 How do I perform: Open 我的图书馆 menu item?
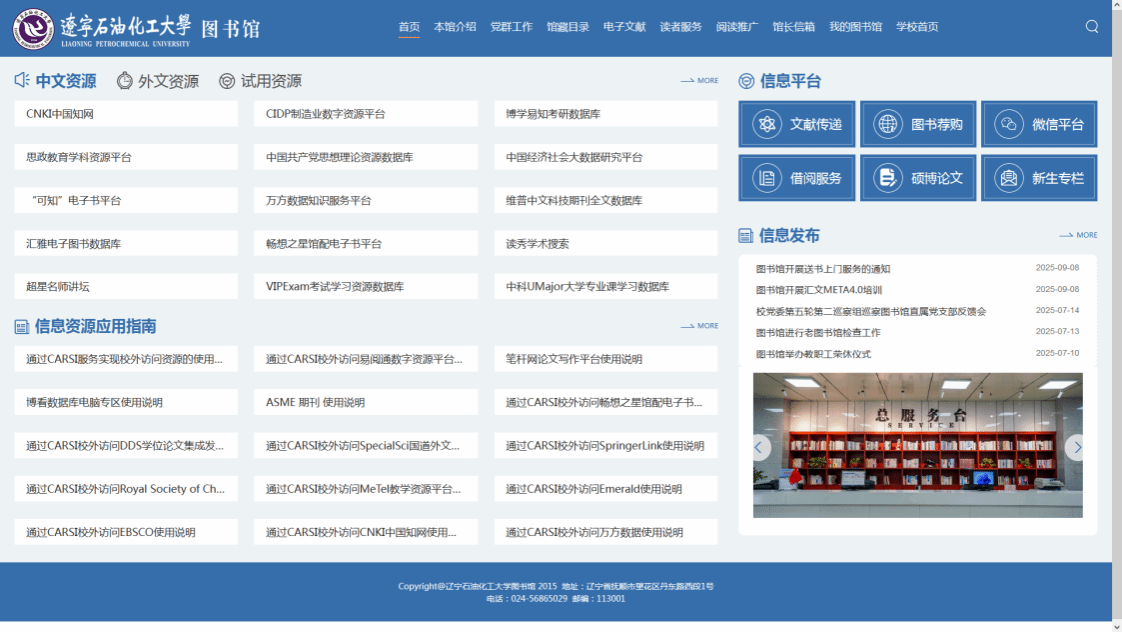[x=855, y=26]
